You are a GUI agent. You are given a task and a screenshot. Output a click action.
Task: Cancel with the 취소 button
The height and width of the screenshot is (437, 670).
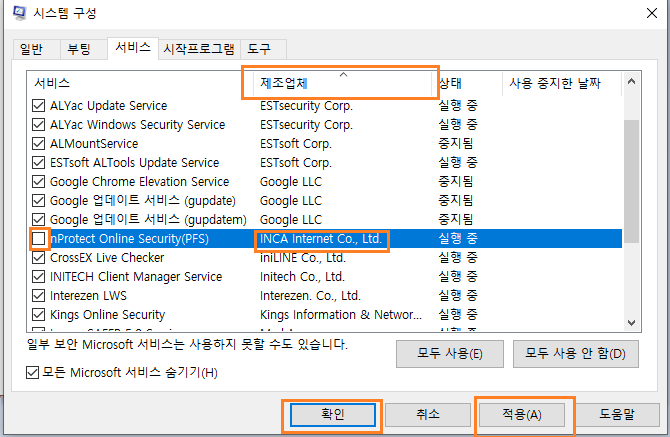click(428, 414)
